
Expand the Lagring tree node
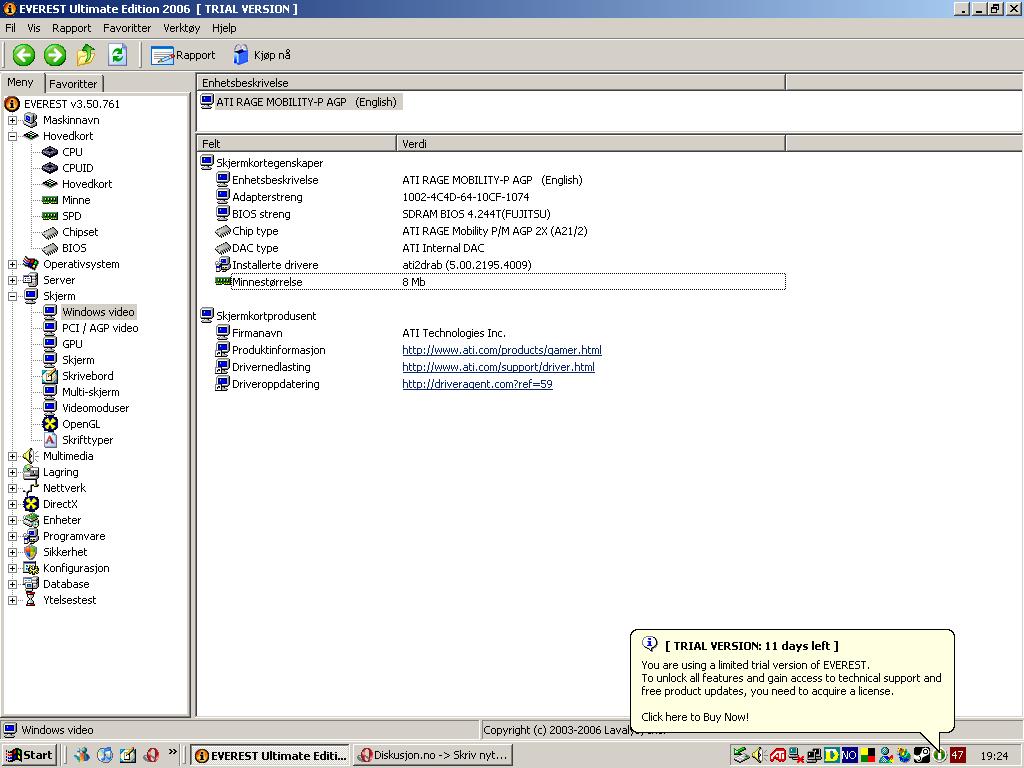(12, 472)
